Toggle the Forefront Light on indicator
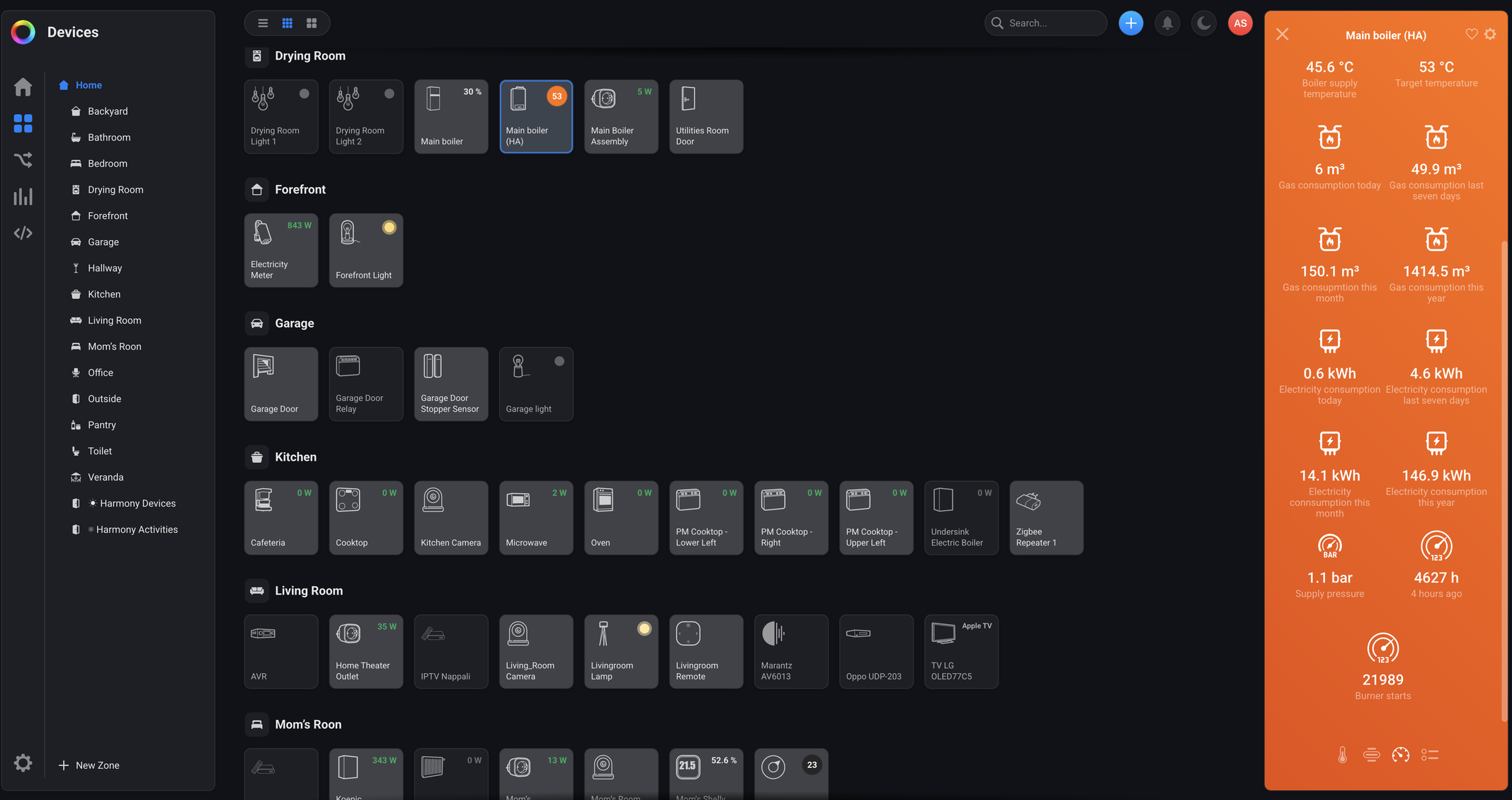Image resolution: width=1512 pixels, height=800 pixels. point(389,227)
